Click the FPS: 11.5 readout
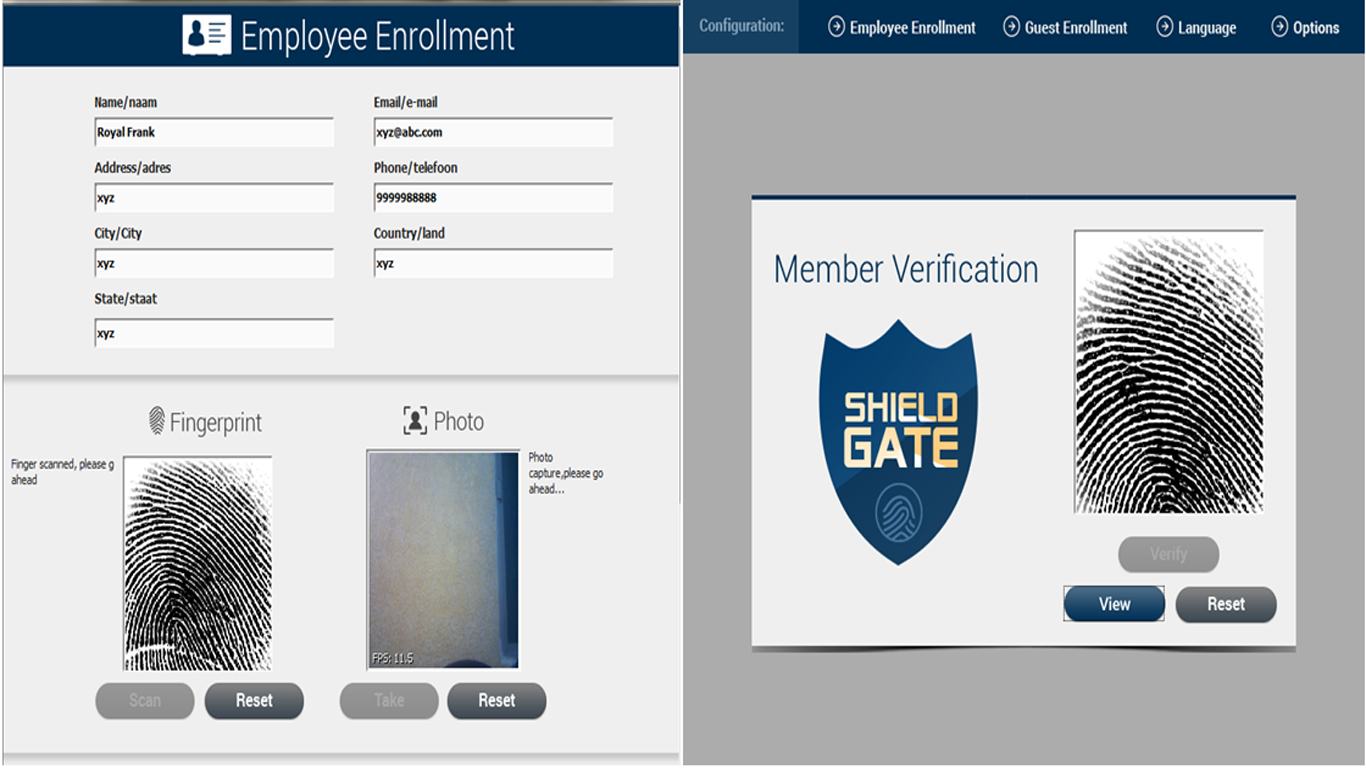 point(392,658)
